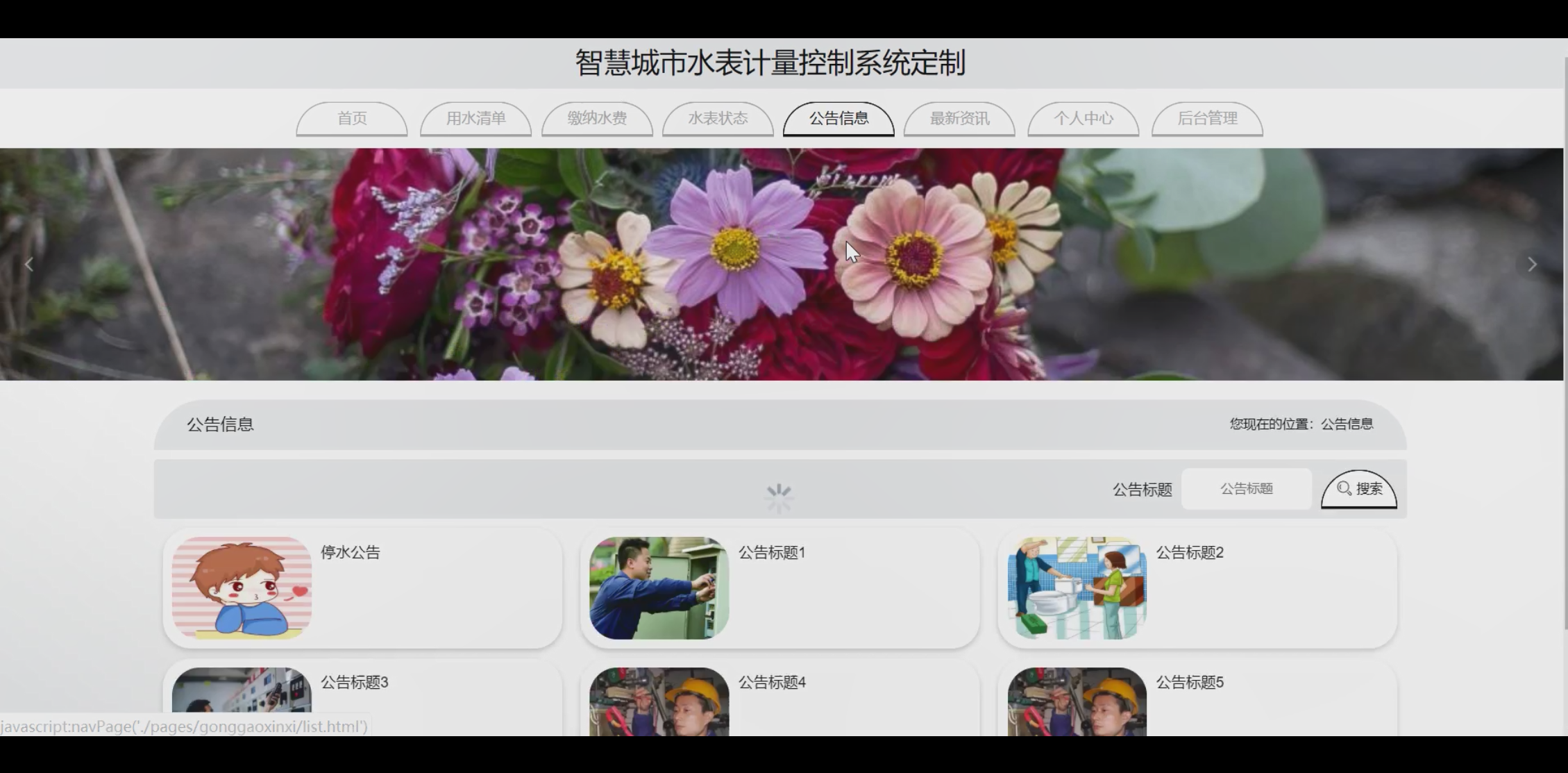Open the 最新资讯 tab

click(959, 119)
